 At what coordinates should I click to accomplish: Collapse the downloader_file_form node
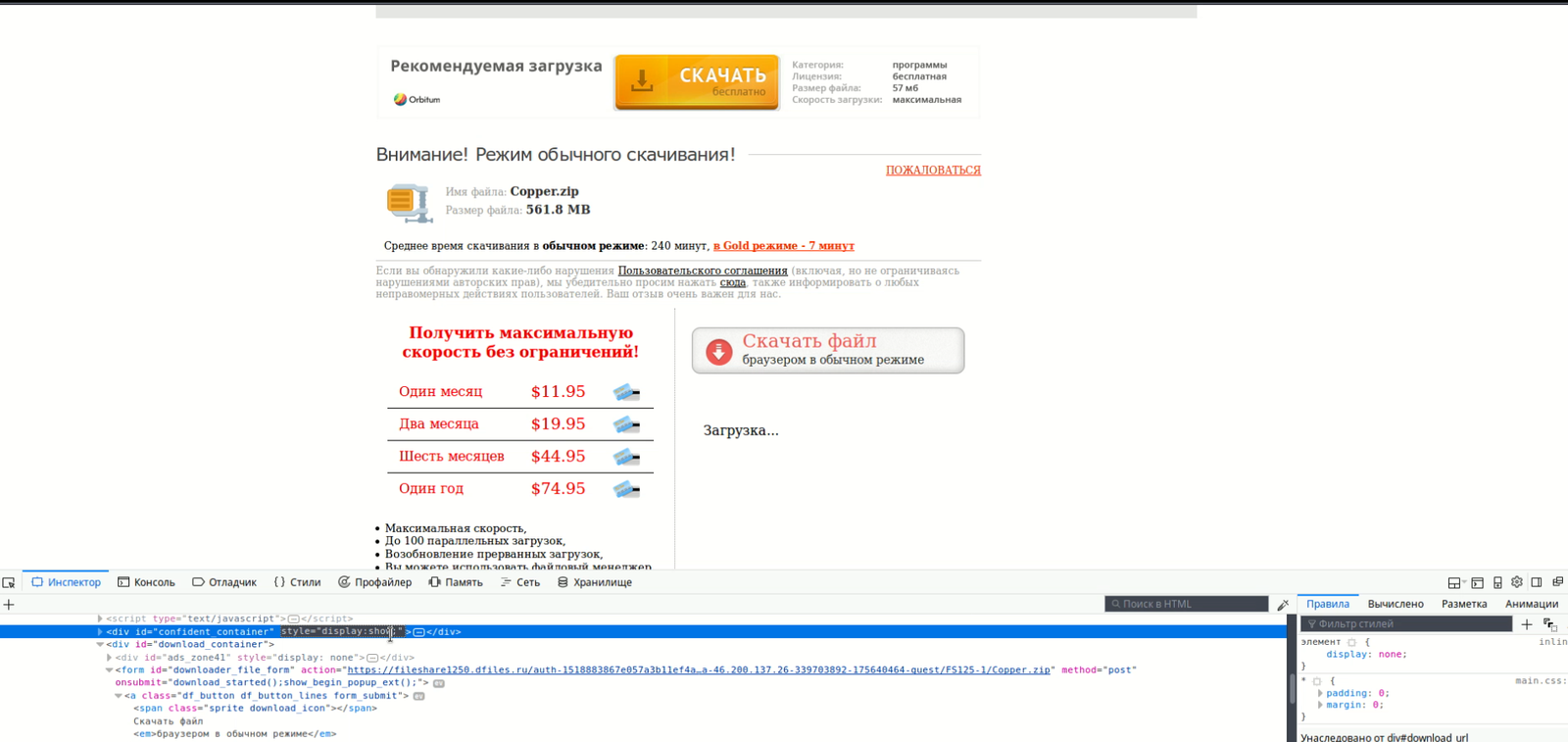109,670
